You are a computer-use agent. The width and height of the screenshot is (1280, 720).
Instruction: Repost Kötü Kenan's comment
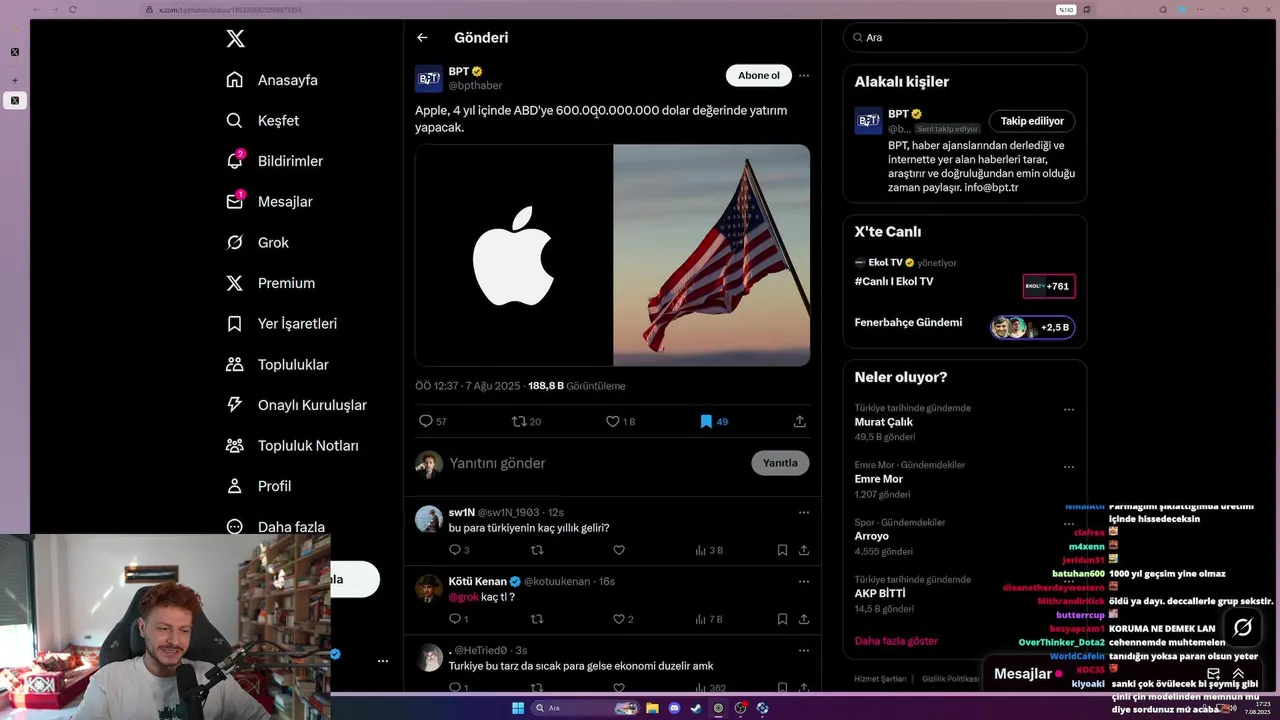tap(537, 619)
